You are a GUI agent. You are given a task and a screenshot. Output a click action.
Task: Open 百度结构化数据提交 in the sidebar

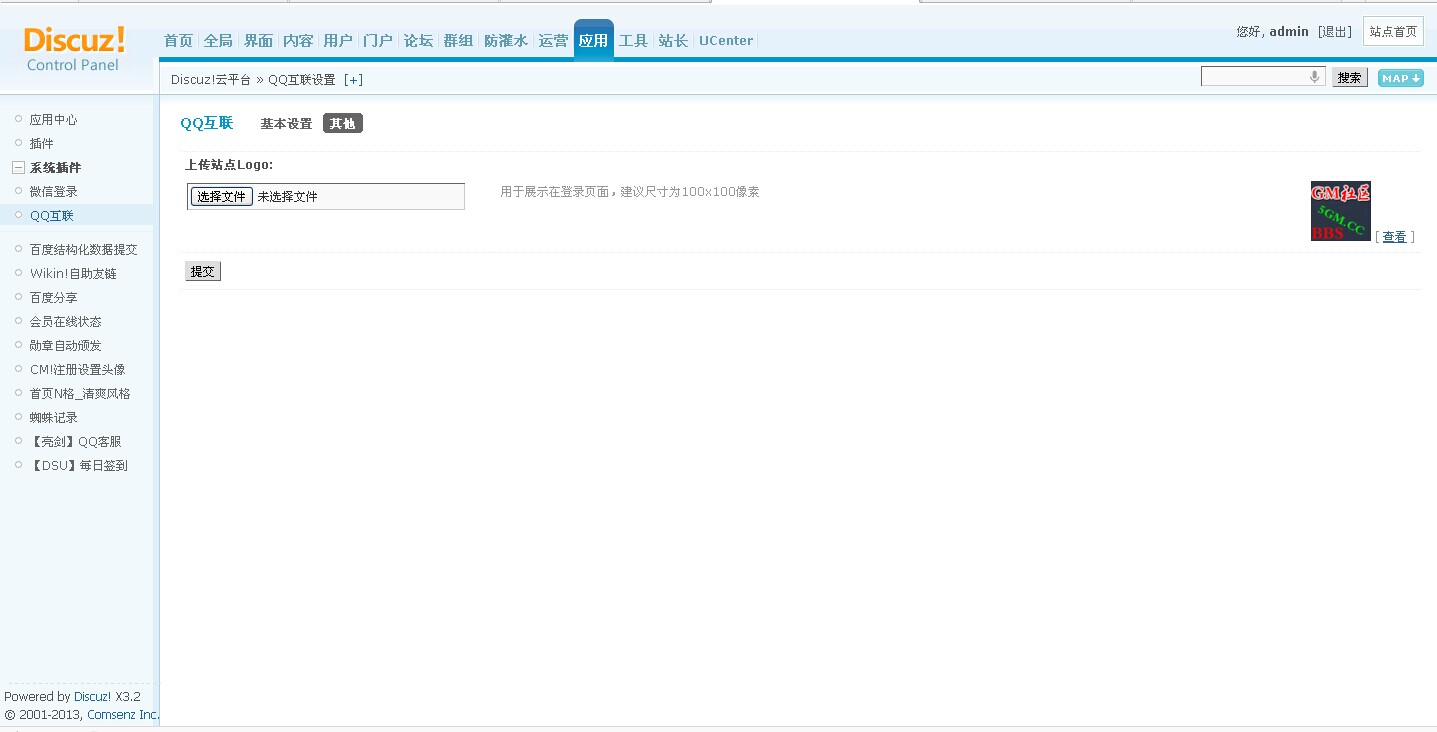(x=83, y=250)
